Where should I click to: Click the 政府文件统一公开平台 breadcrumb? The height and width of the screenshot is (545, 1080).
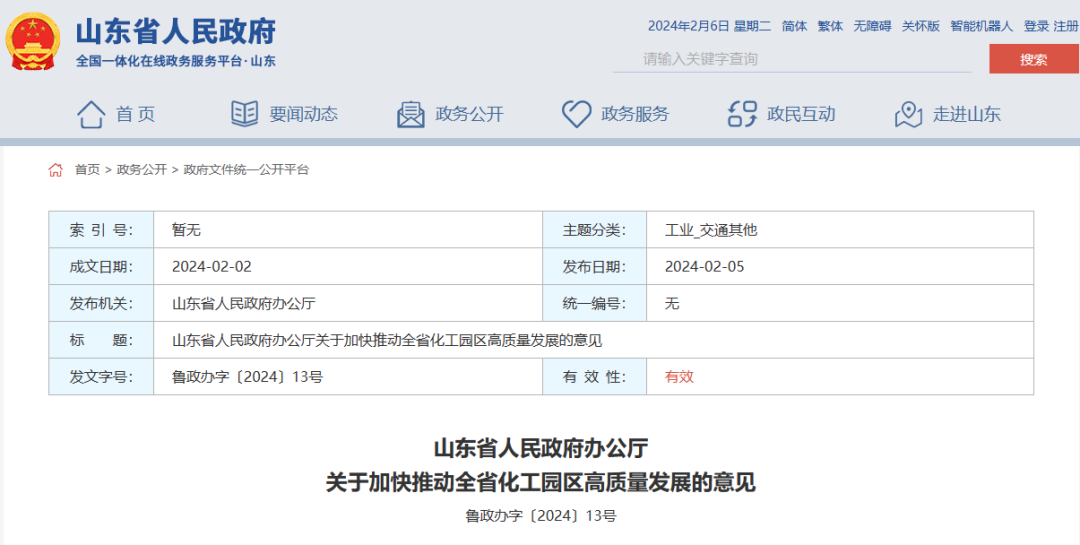(x=247, y=169)
